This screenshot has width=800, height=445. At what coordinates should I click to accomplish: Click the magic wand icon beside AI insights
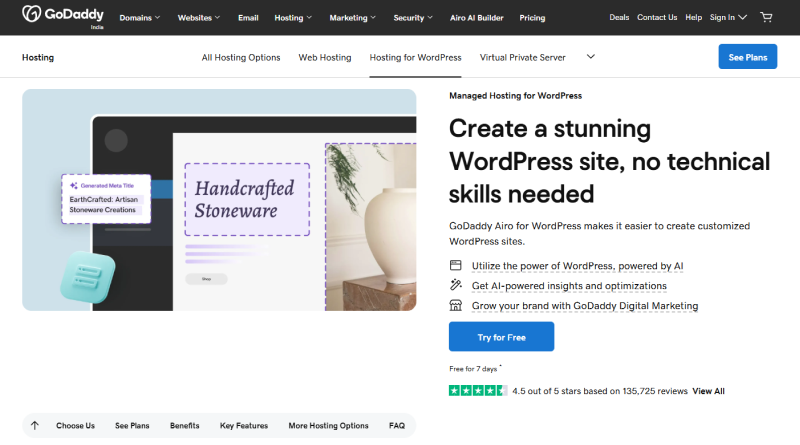[456, 285]
